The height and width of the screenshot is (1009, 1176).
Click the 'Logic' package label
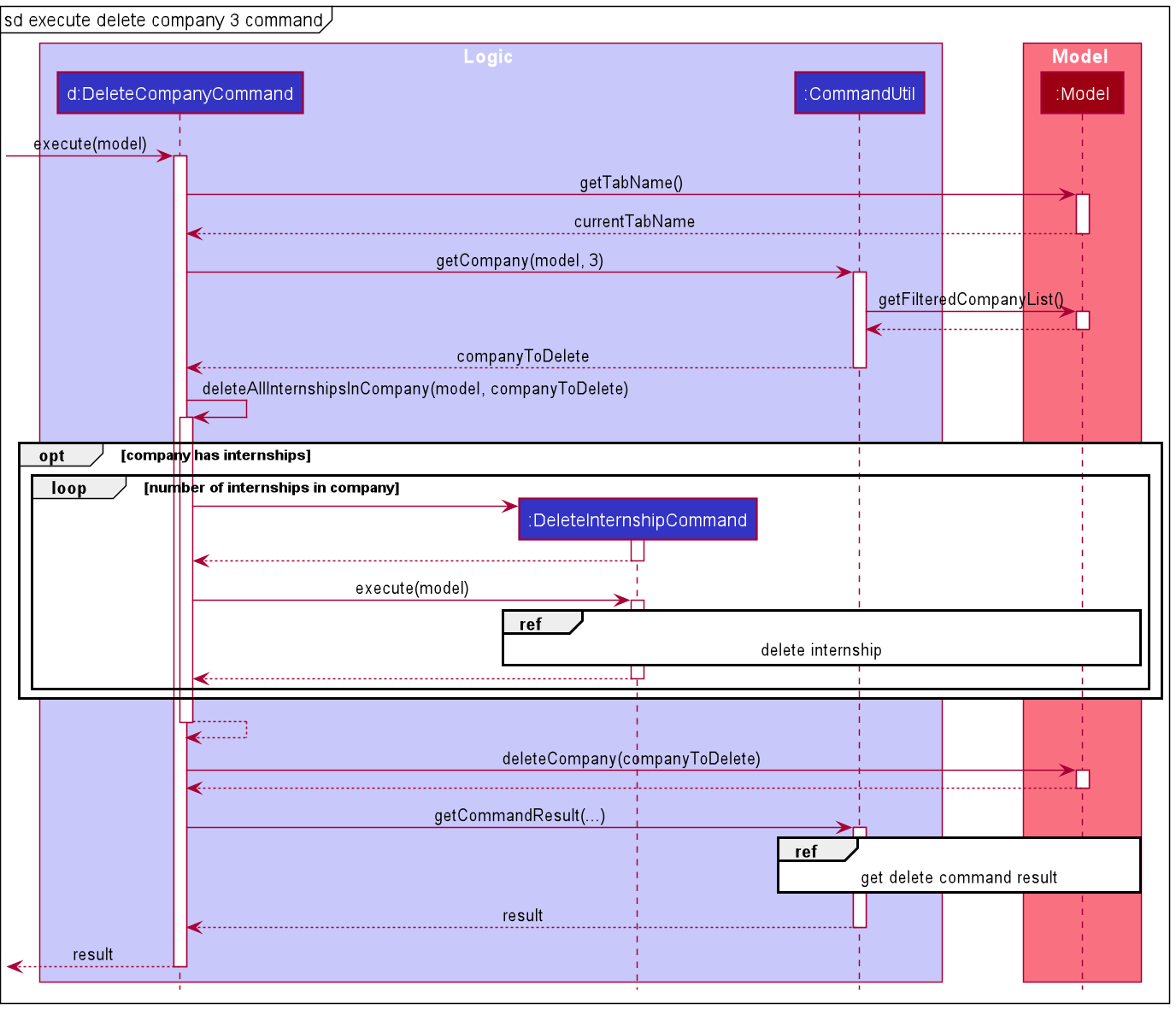488,56
